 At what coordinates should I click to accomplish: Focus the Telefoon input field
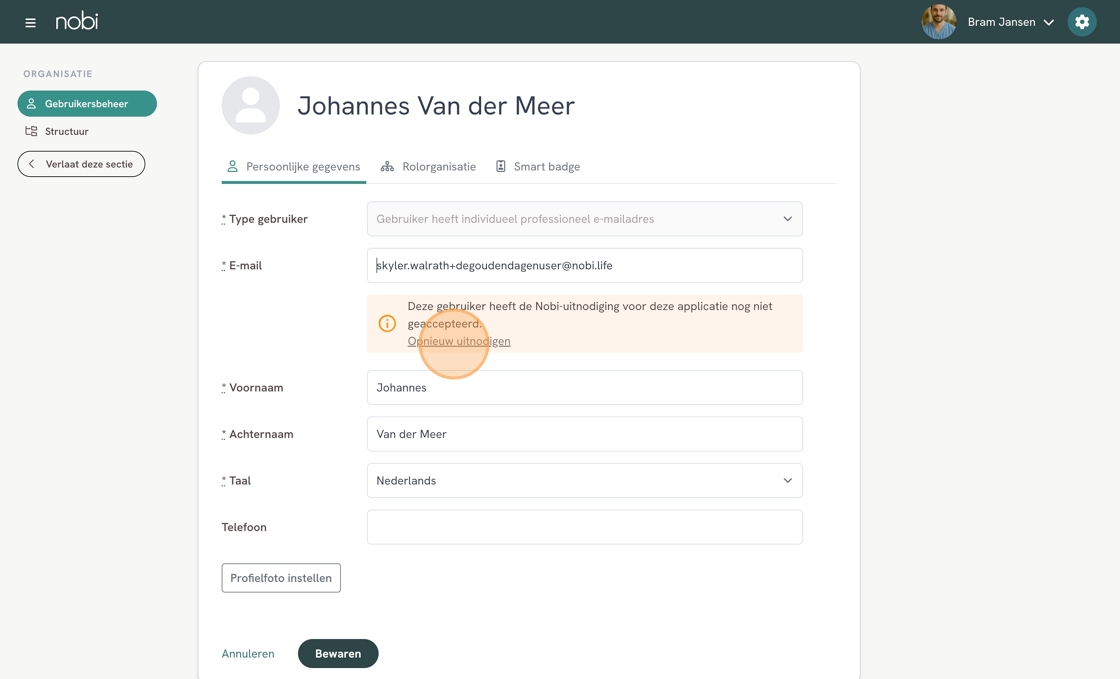coord(584,527)
